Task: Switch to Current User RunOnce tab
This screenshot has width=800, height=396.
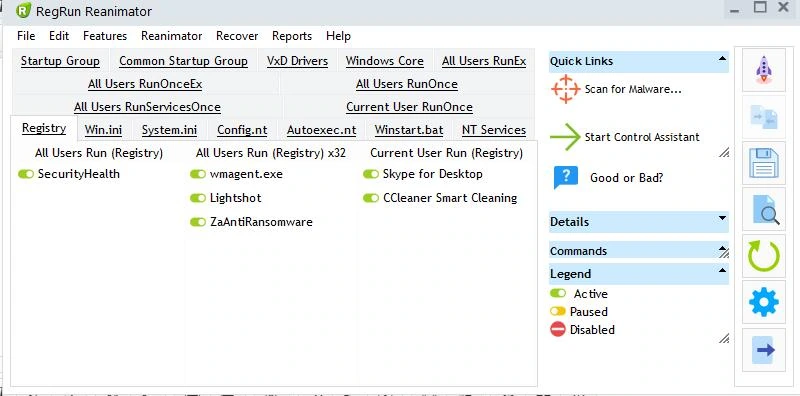Action: click(x=410, y=107)
